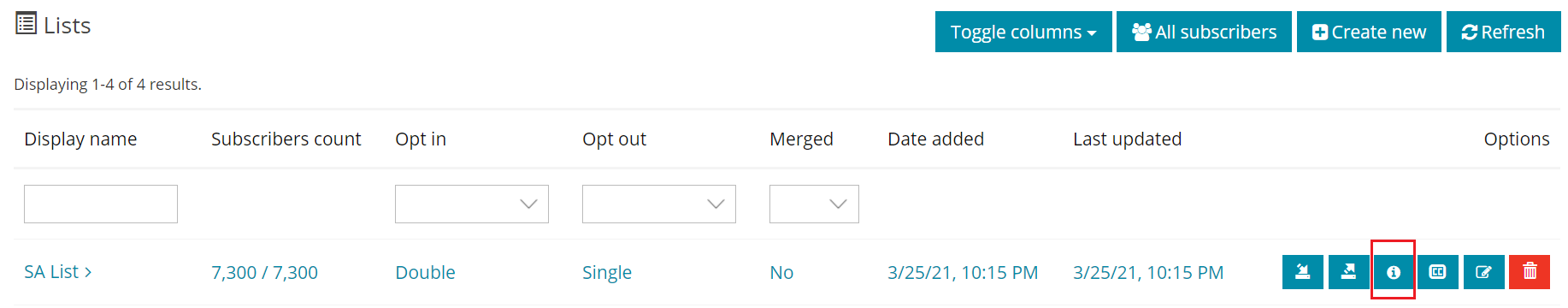Click the Display name filter input field
This screenshot has height=308, width=1568.
tap(101, 204)
